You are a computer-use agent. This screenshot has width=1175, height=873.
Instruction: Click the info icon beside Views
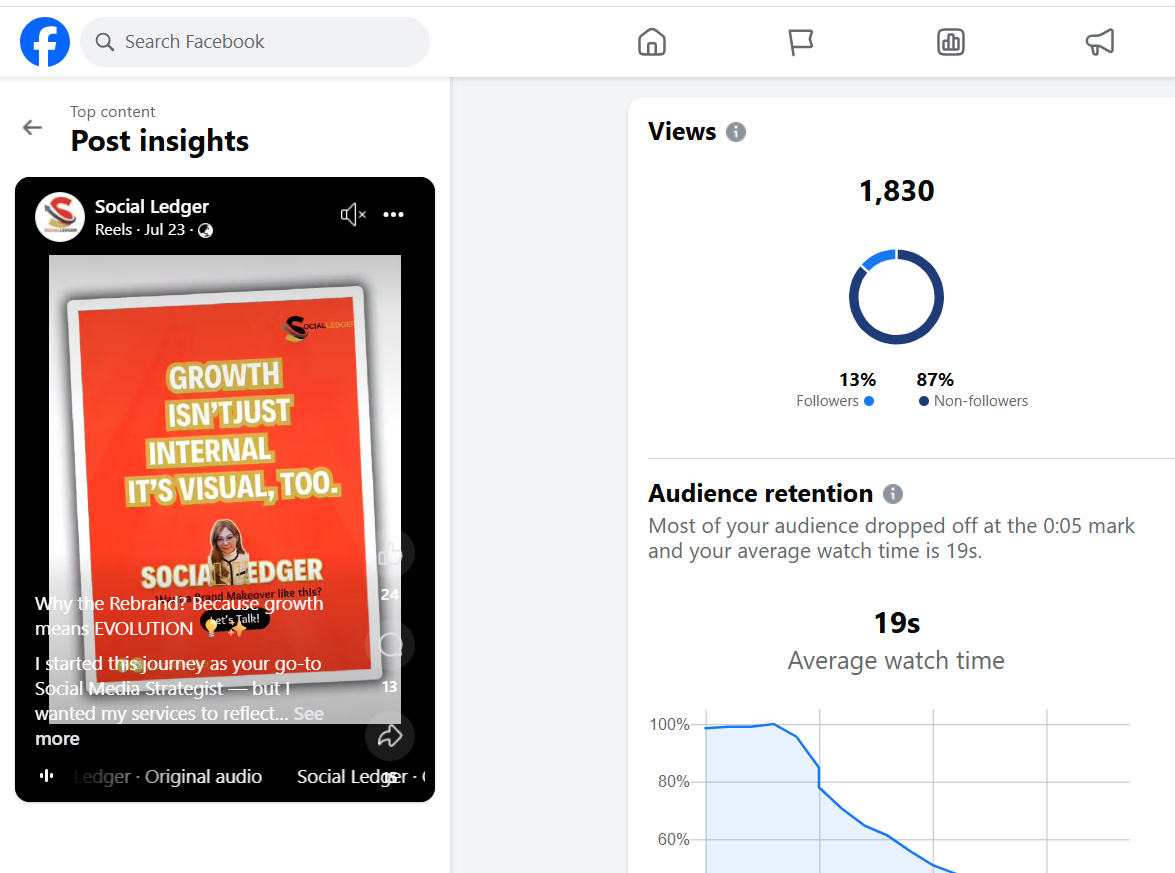click(736, 132)
